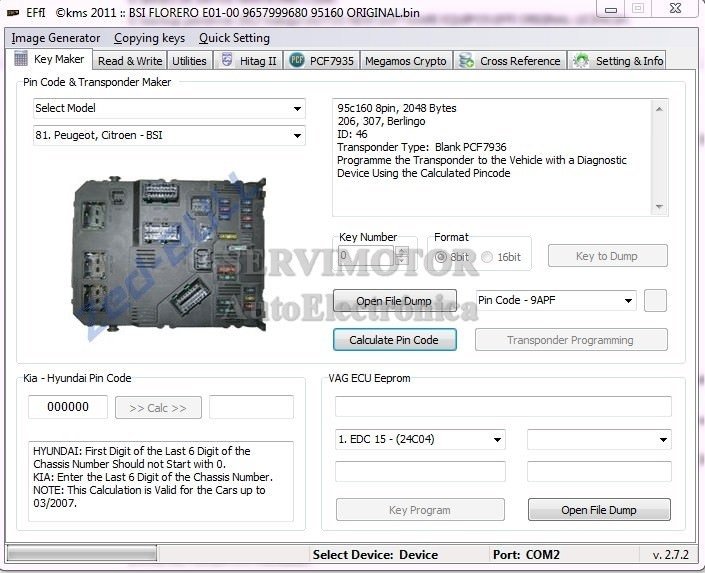Click the Setting & Info gear icon
This screenshot has height=573, width=705.
[582, 61]
